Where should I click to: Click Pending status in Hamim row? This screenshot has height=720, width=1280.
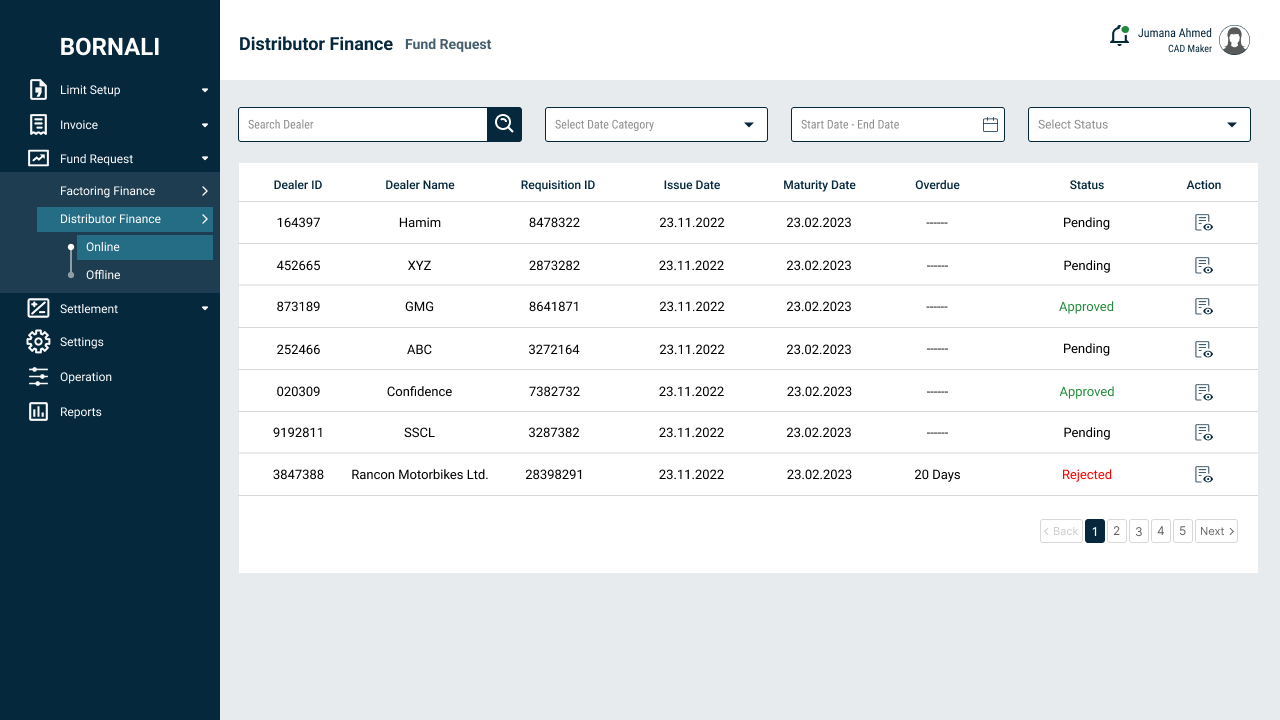click(1087, 223)
